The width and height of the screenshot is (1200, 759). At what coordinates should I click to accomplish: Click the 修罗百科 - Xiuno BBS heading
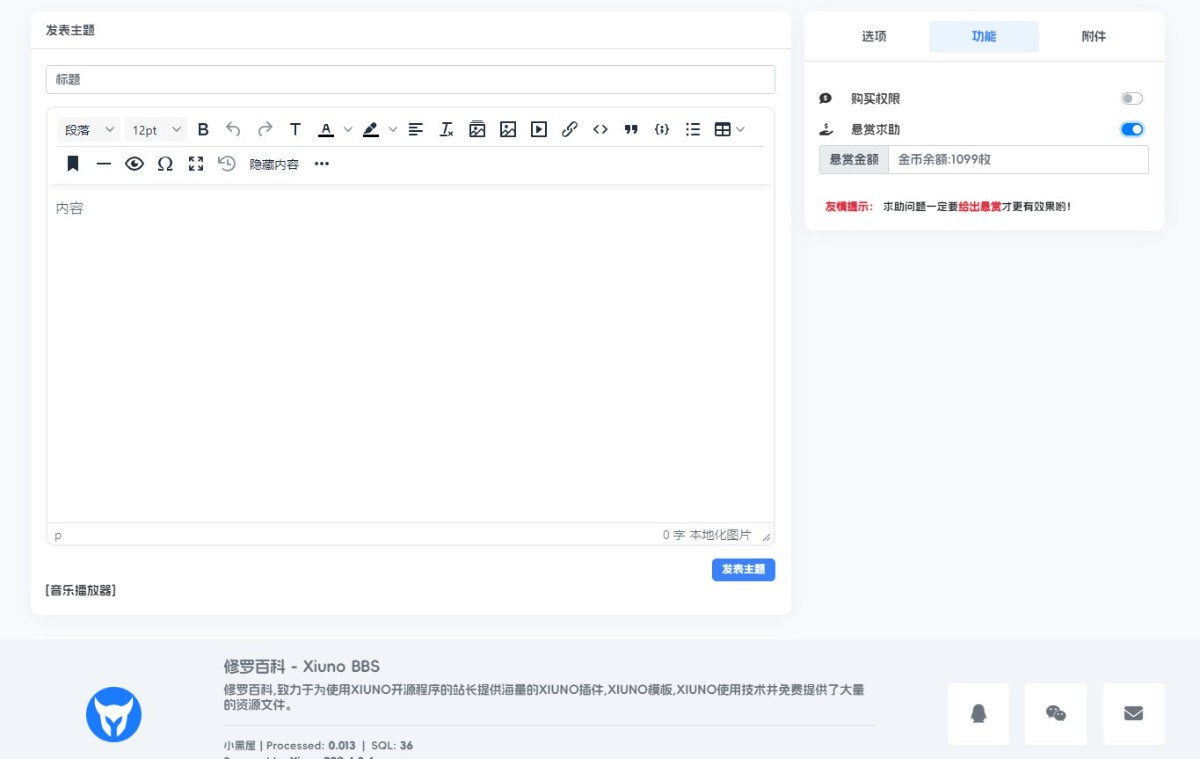pos(302,666)
